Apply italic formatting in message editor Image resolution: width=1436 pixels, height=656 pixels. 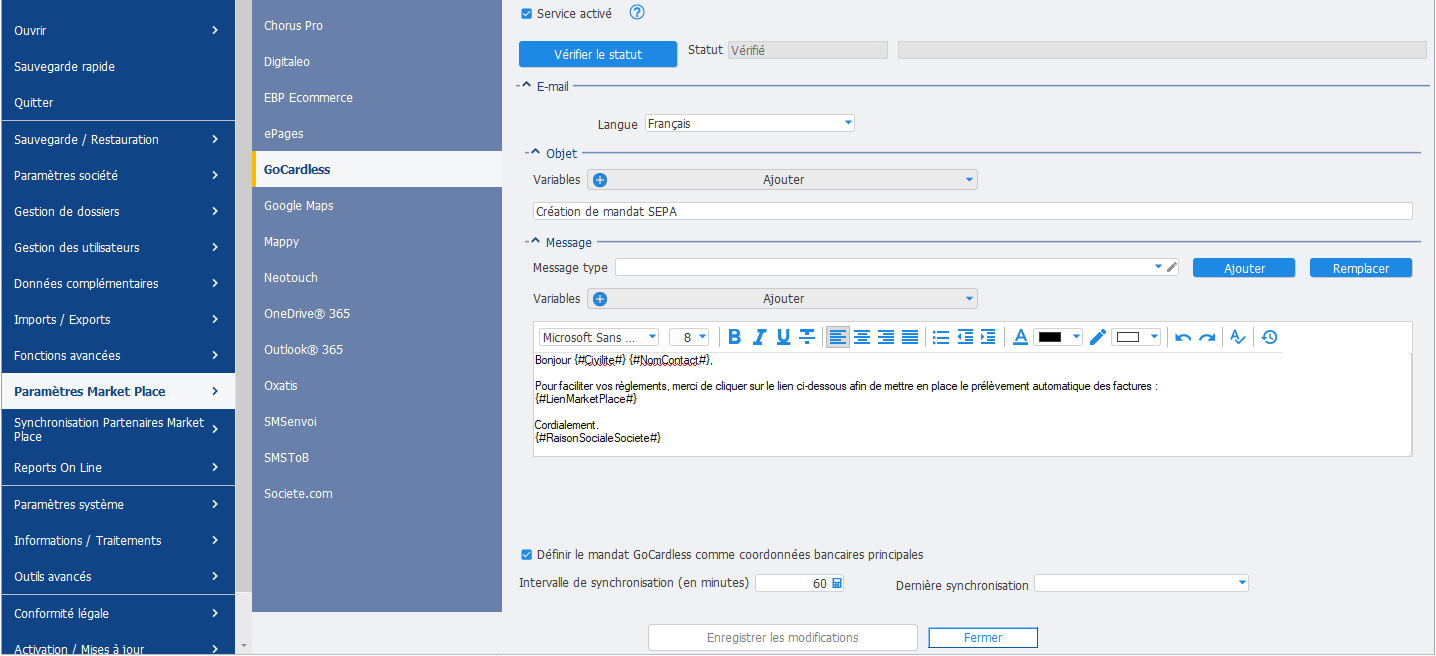(x=759, y=337)
